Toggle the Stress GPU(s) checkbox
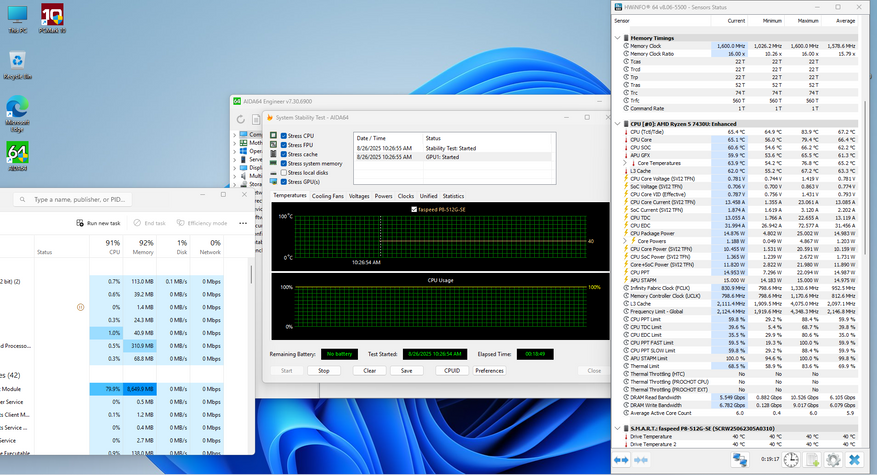877x475 pixels. 284,182
